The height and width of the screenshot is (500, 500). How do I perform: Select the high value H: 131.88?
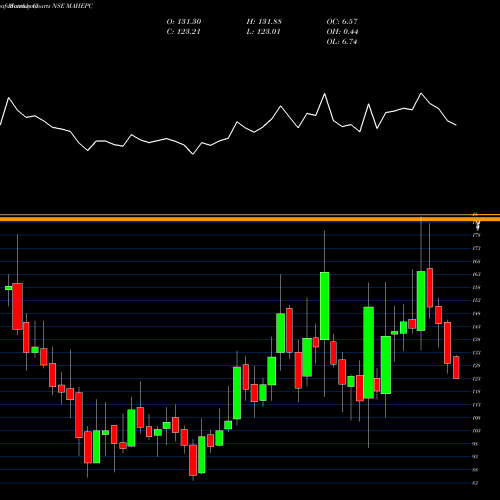coord(264,22)
